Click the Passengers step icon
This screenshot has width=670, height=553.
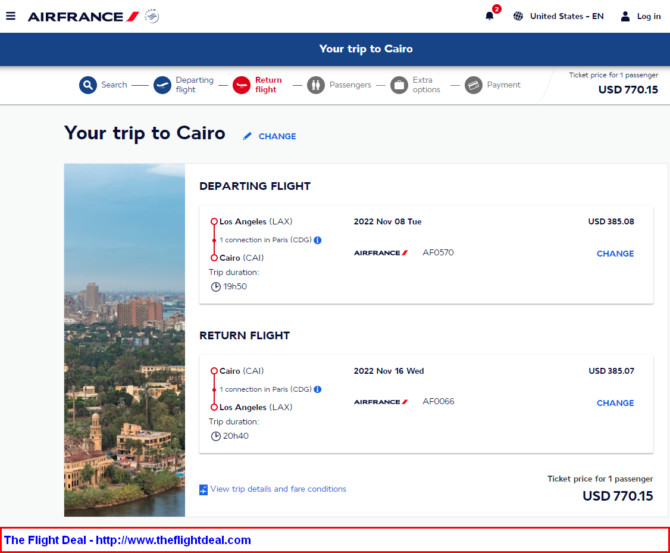(316, 85)
